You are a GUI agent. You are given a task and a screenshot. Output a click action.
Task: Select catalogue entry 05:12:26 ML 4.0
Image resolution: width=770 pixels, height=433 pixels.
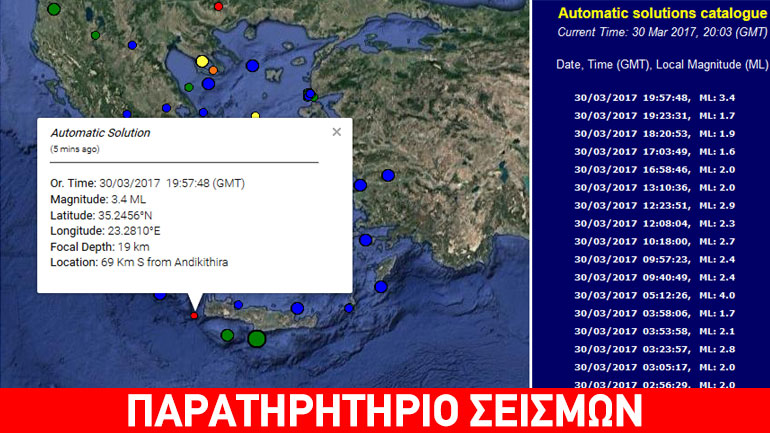coord(655,296)
